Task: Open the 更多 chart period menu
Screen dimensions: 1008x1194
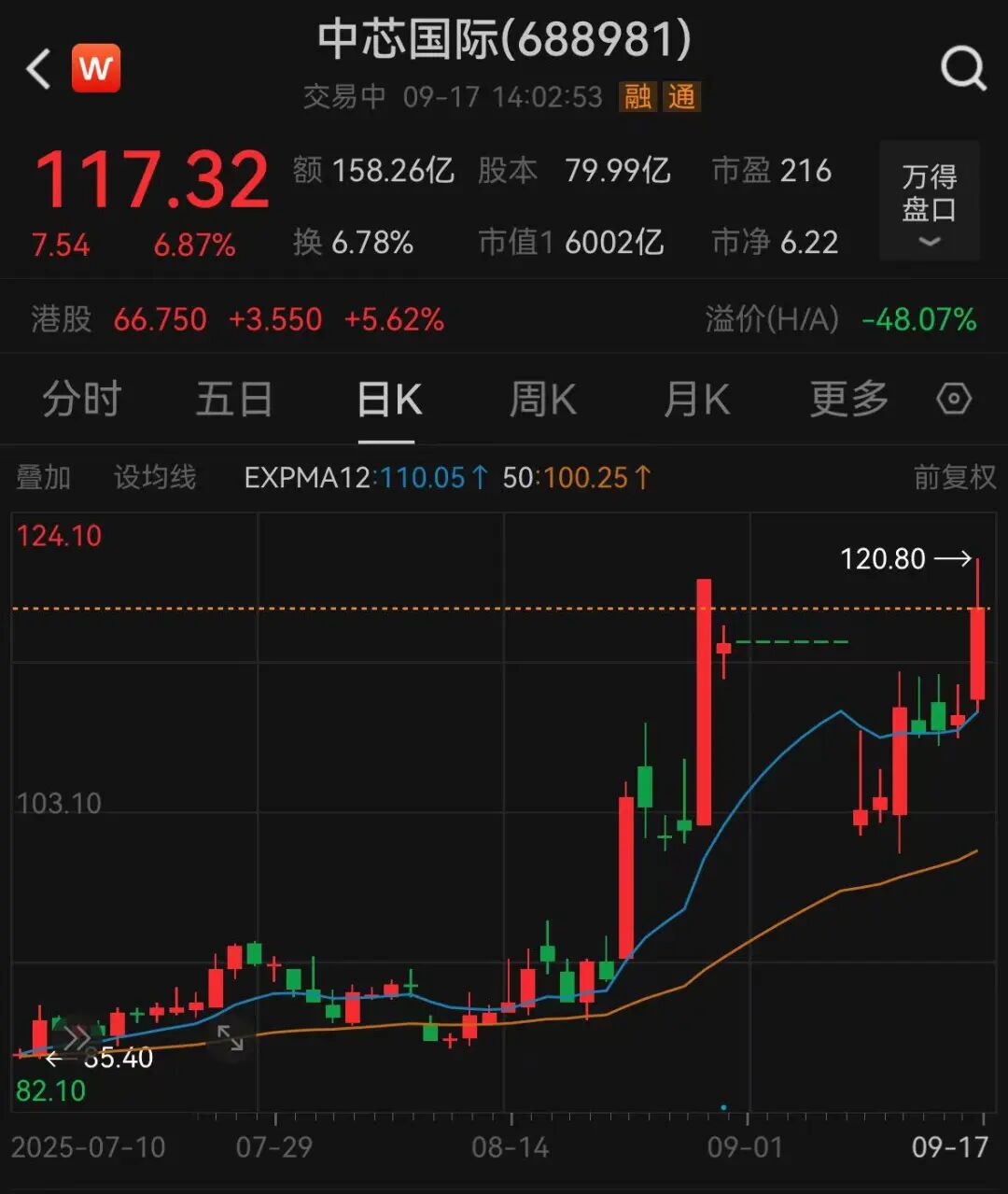Action: 848,400
